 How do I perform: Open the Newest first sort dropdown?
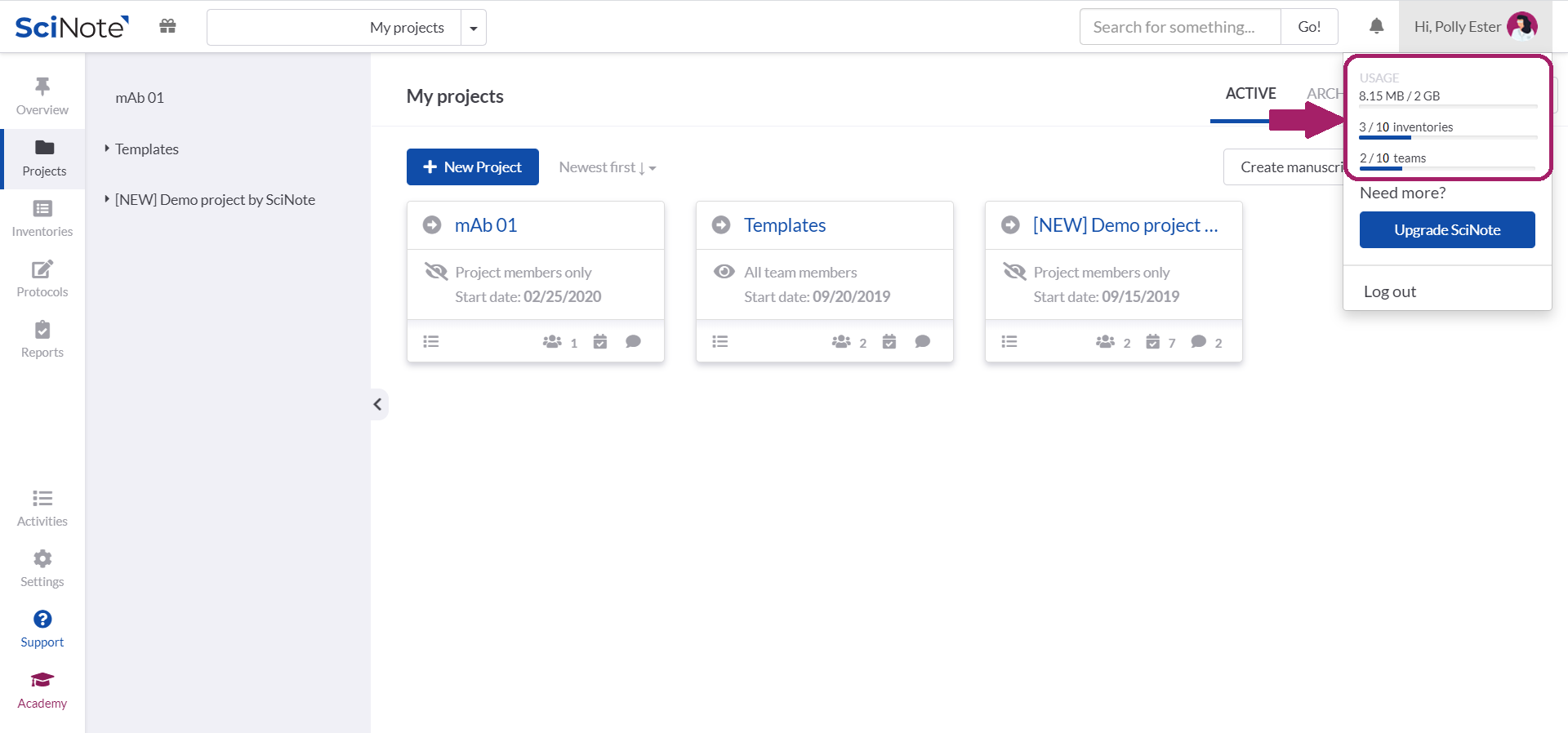point(608,167)
